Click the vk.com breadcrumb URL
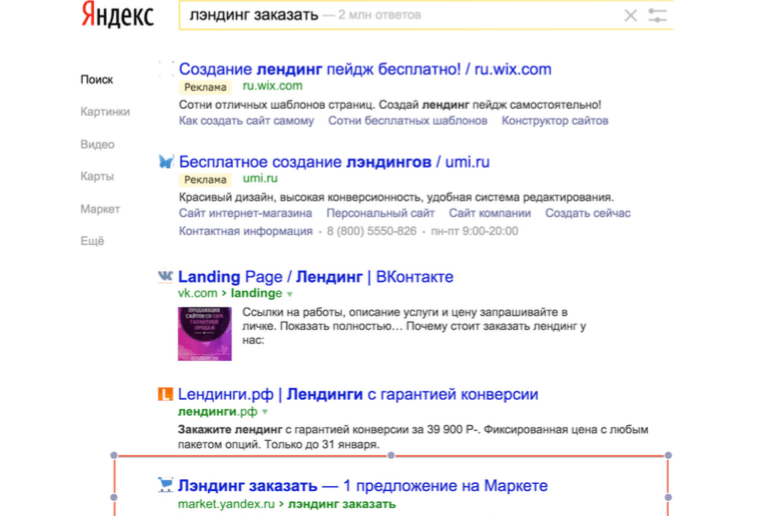Screen dimensions: 778x516 (230, 293)
